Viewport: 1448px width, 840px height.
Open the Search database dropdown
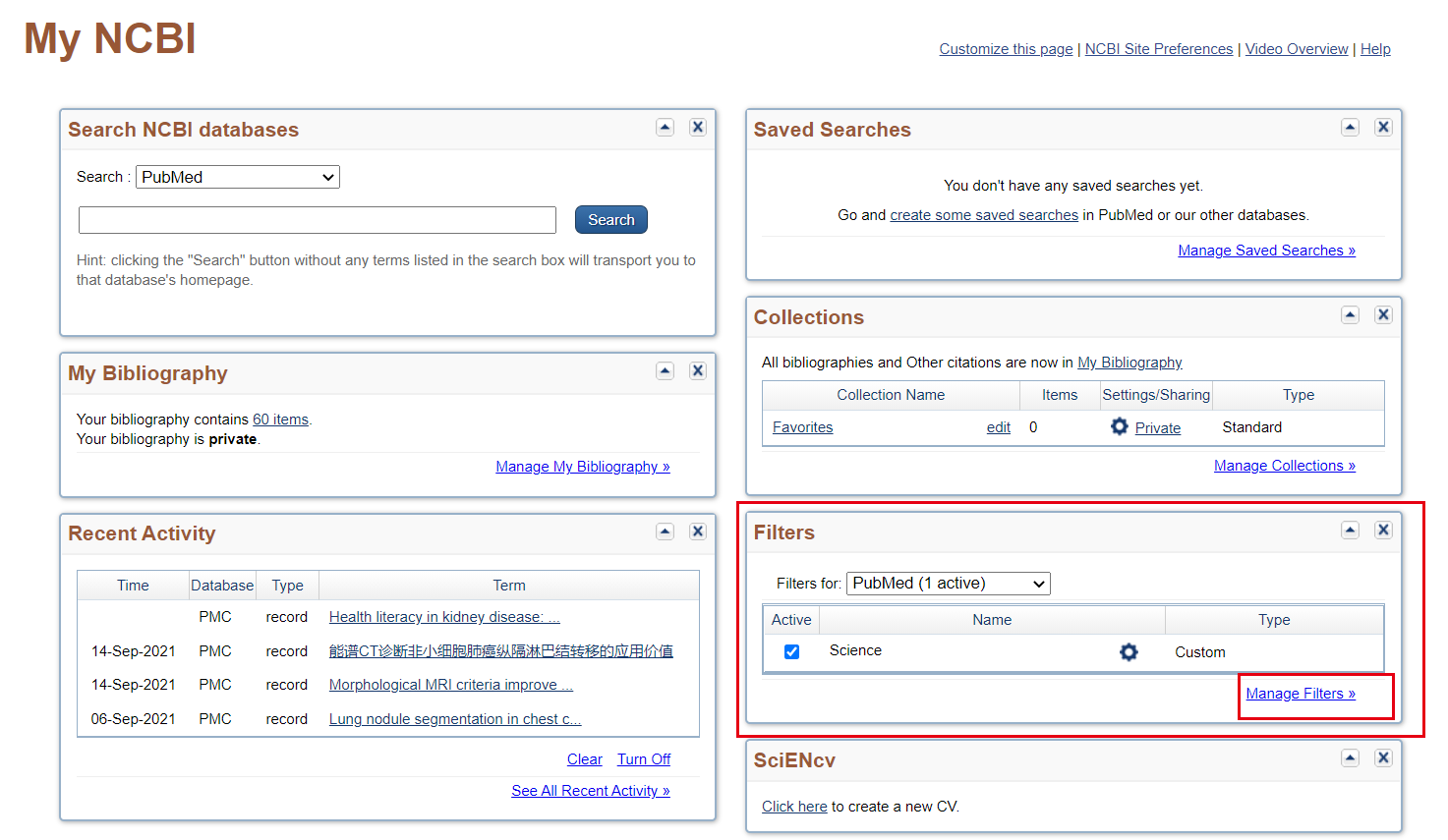pyautogui.click(x=237, y=177)
